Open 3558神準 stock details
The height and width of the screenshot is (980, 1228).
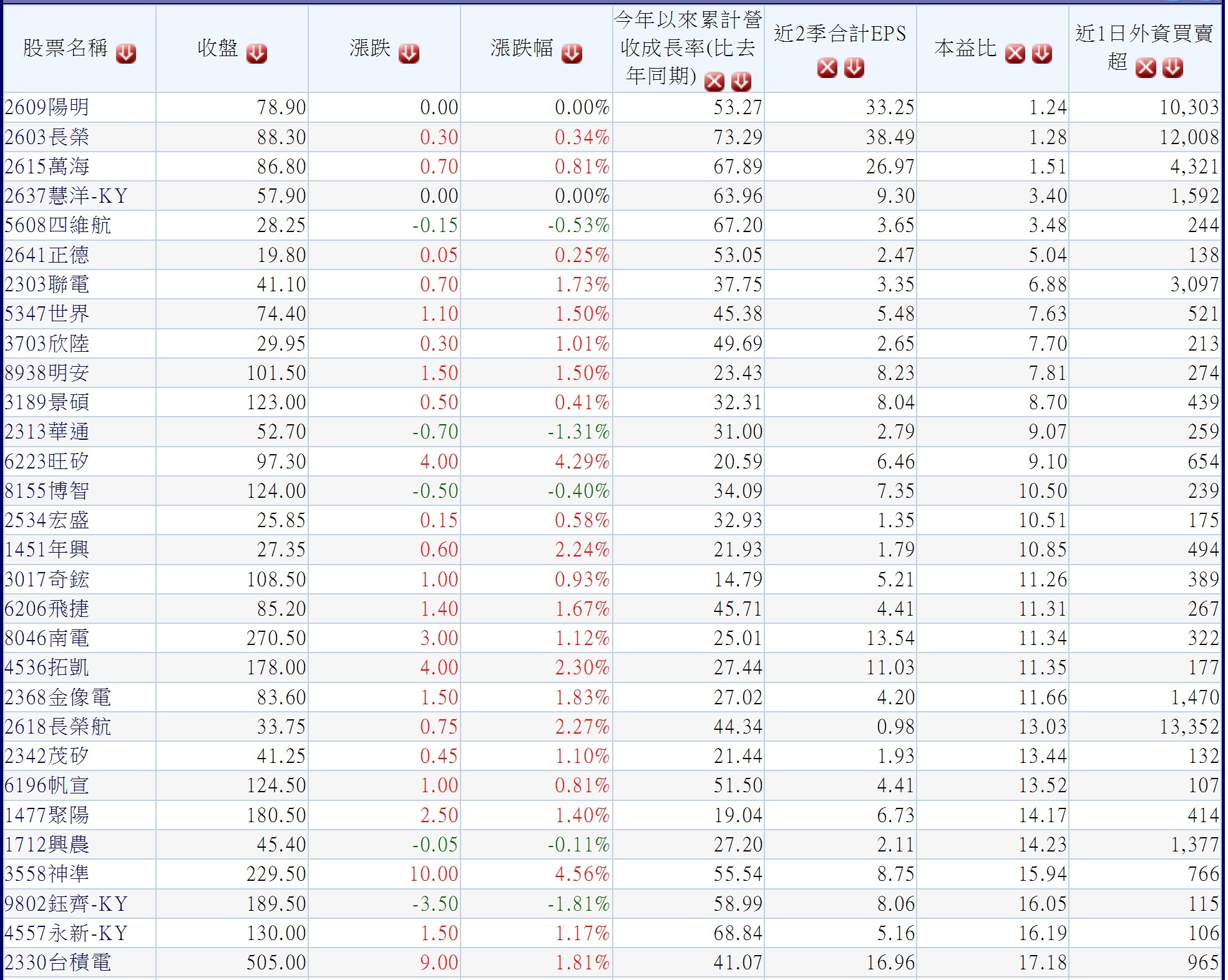[47, 873]
